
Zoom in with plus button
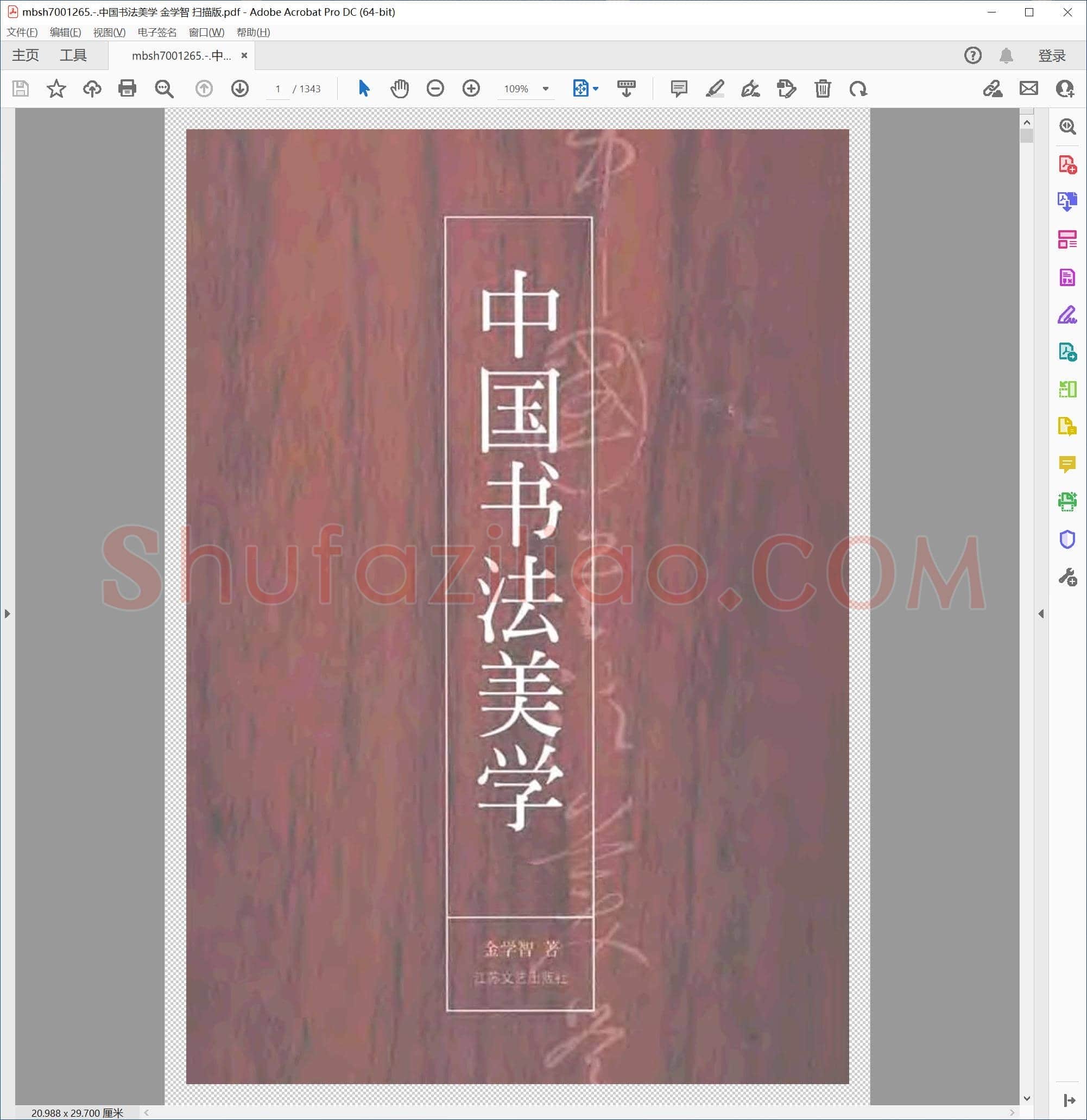point(471,88)
